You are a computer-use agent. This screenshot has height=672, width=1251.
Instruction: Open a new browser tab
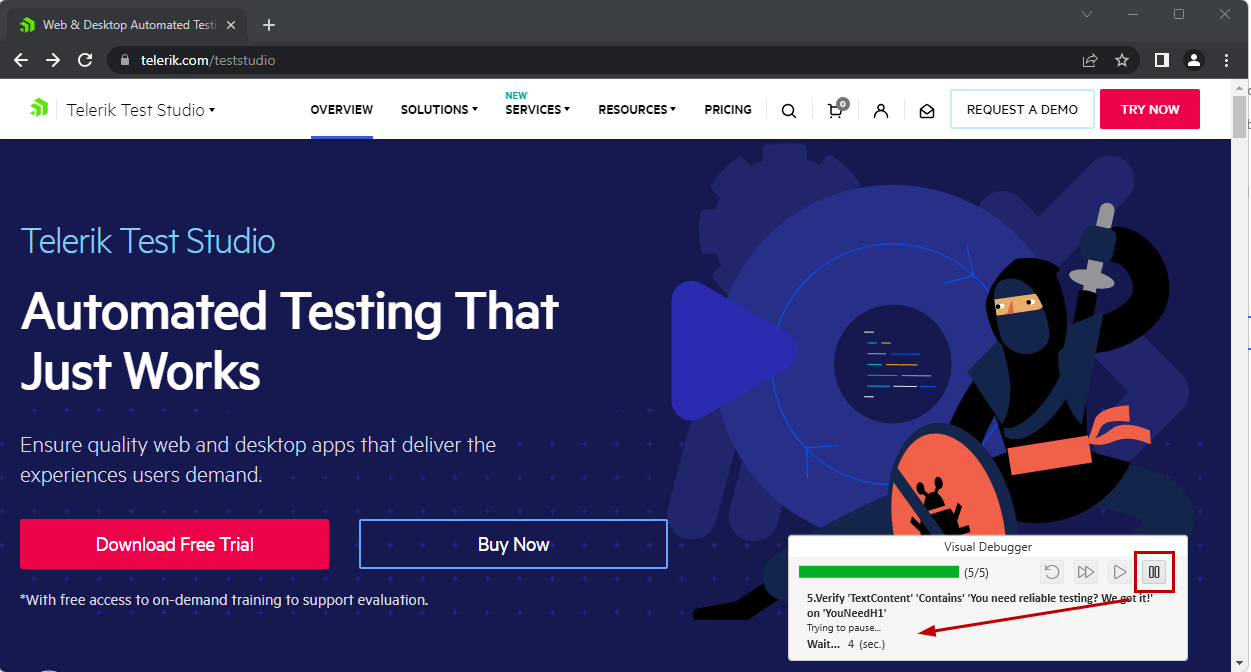[x=268, y=25]
